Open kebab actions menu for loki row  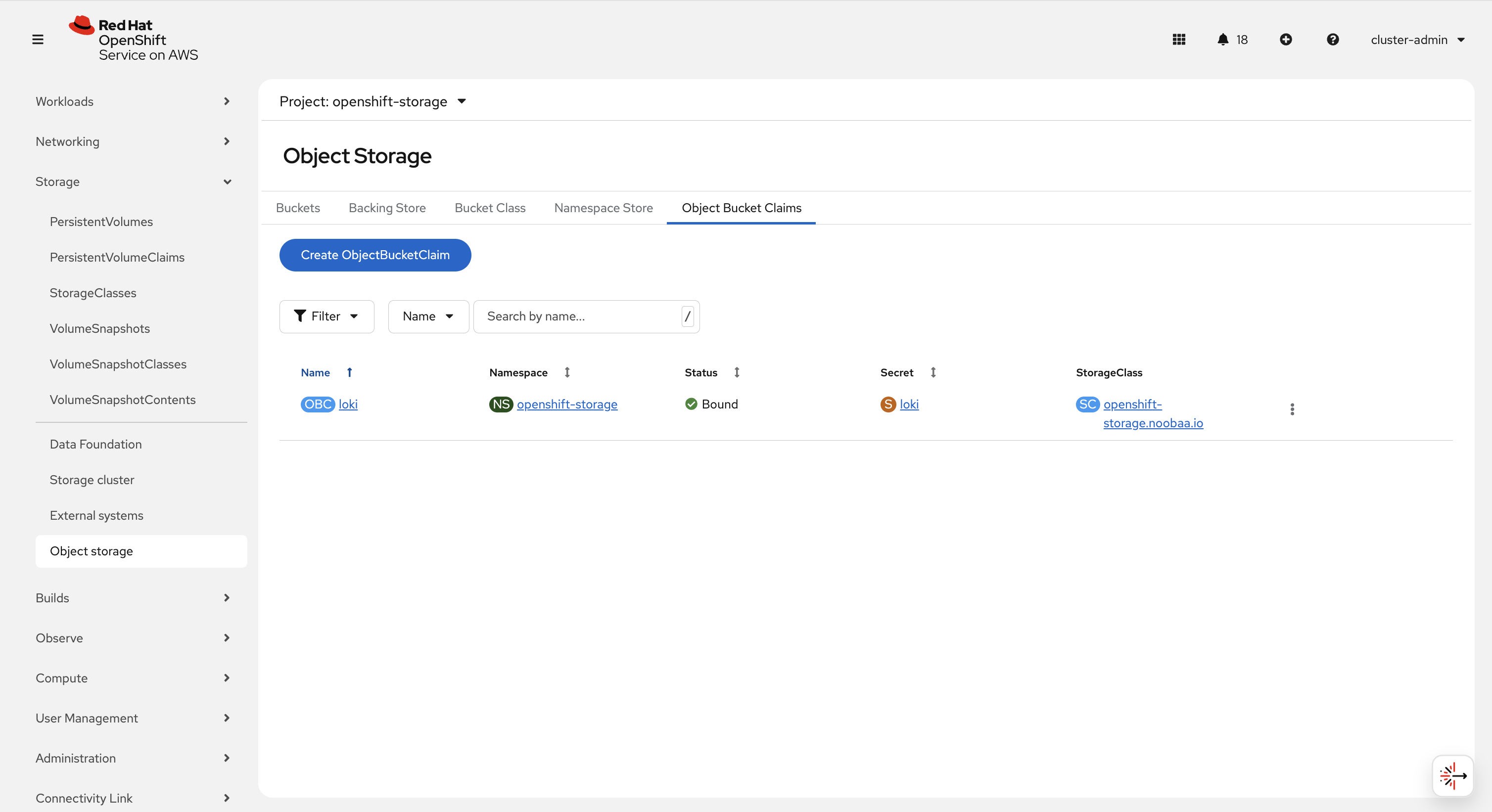pos(1292,409)
